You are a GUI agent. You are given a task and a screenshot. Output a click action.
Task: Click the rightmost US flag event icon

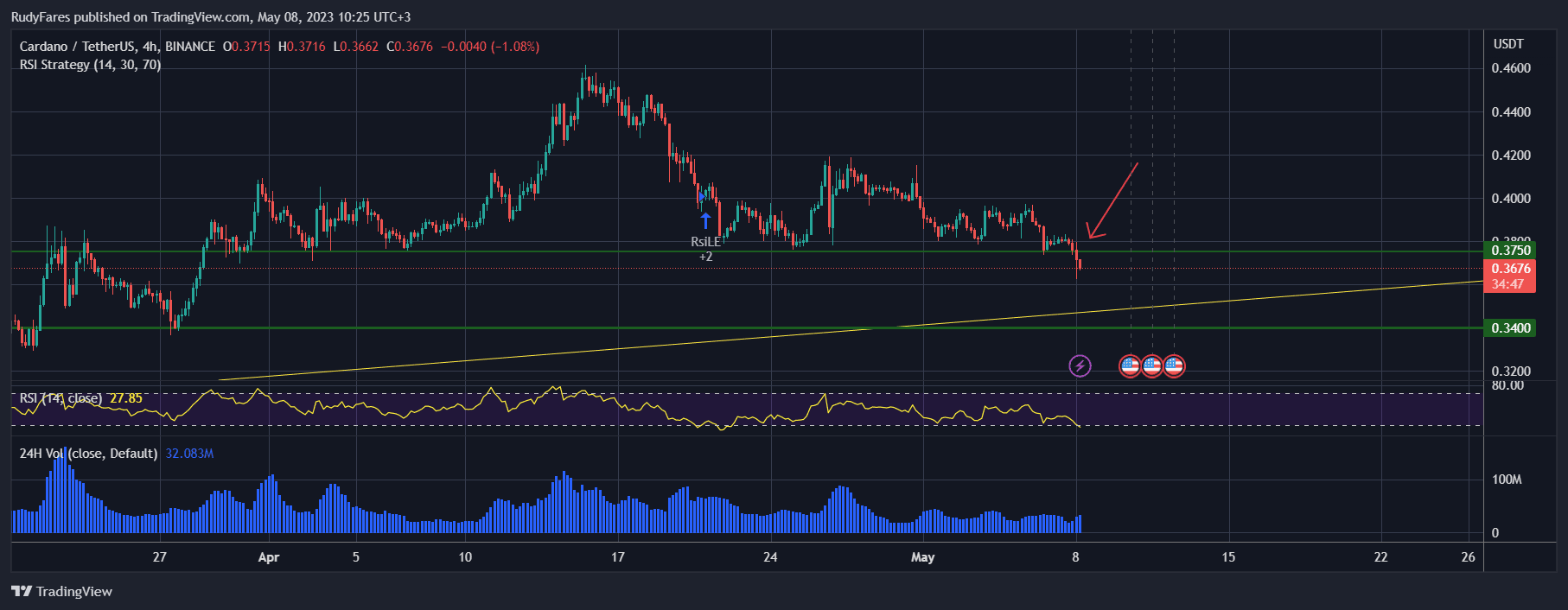pos(1174,366)
